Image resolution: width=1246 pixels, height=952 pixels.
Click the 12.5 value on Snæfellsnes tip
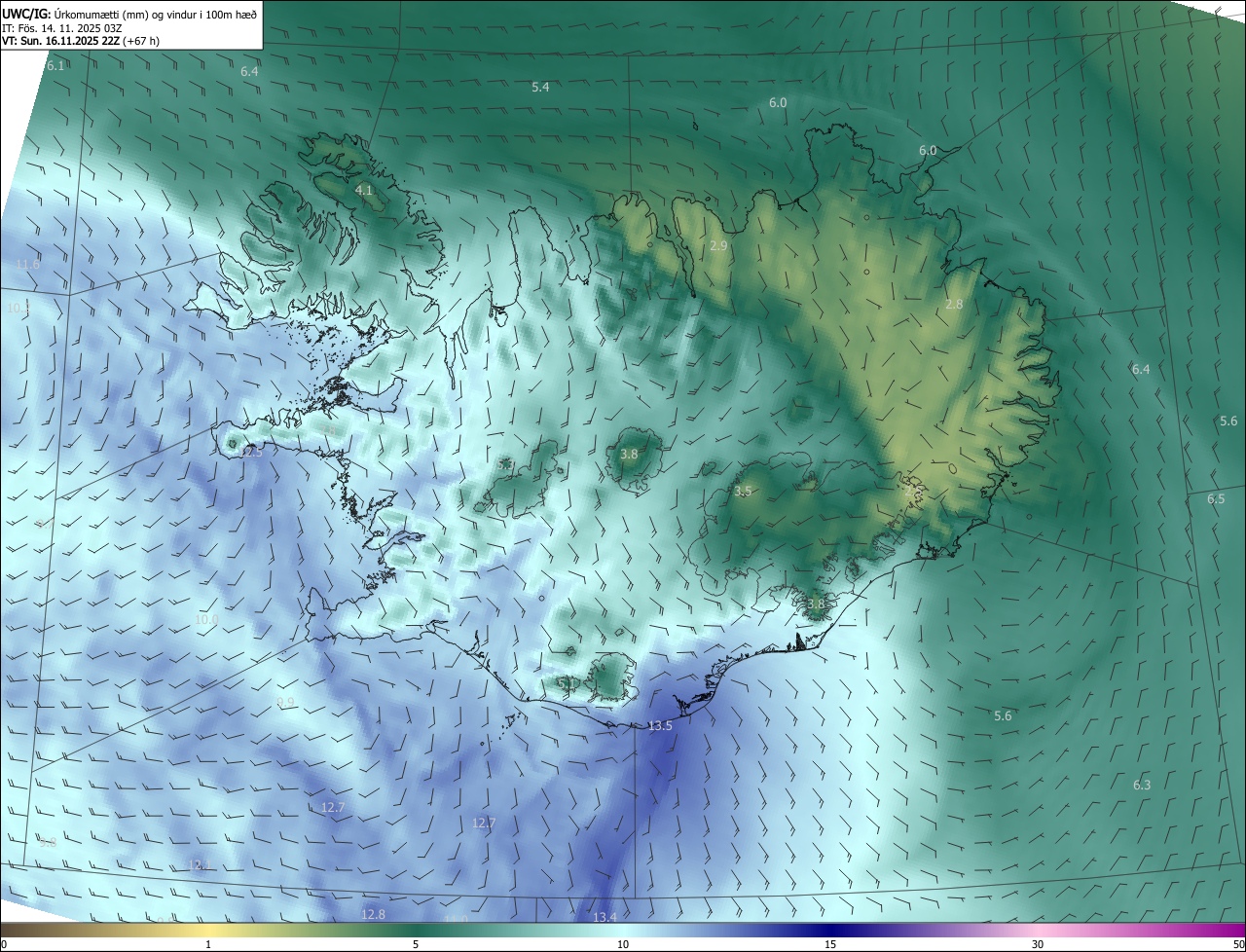[251, 452]
